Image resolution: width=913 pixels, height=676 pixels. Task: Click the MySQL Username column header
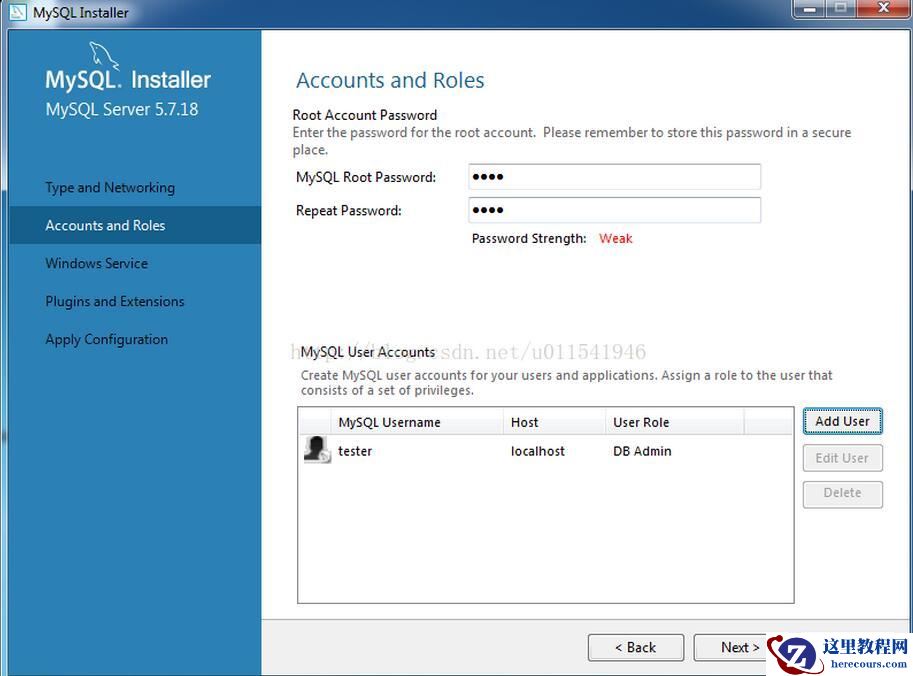point(390,422)
